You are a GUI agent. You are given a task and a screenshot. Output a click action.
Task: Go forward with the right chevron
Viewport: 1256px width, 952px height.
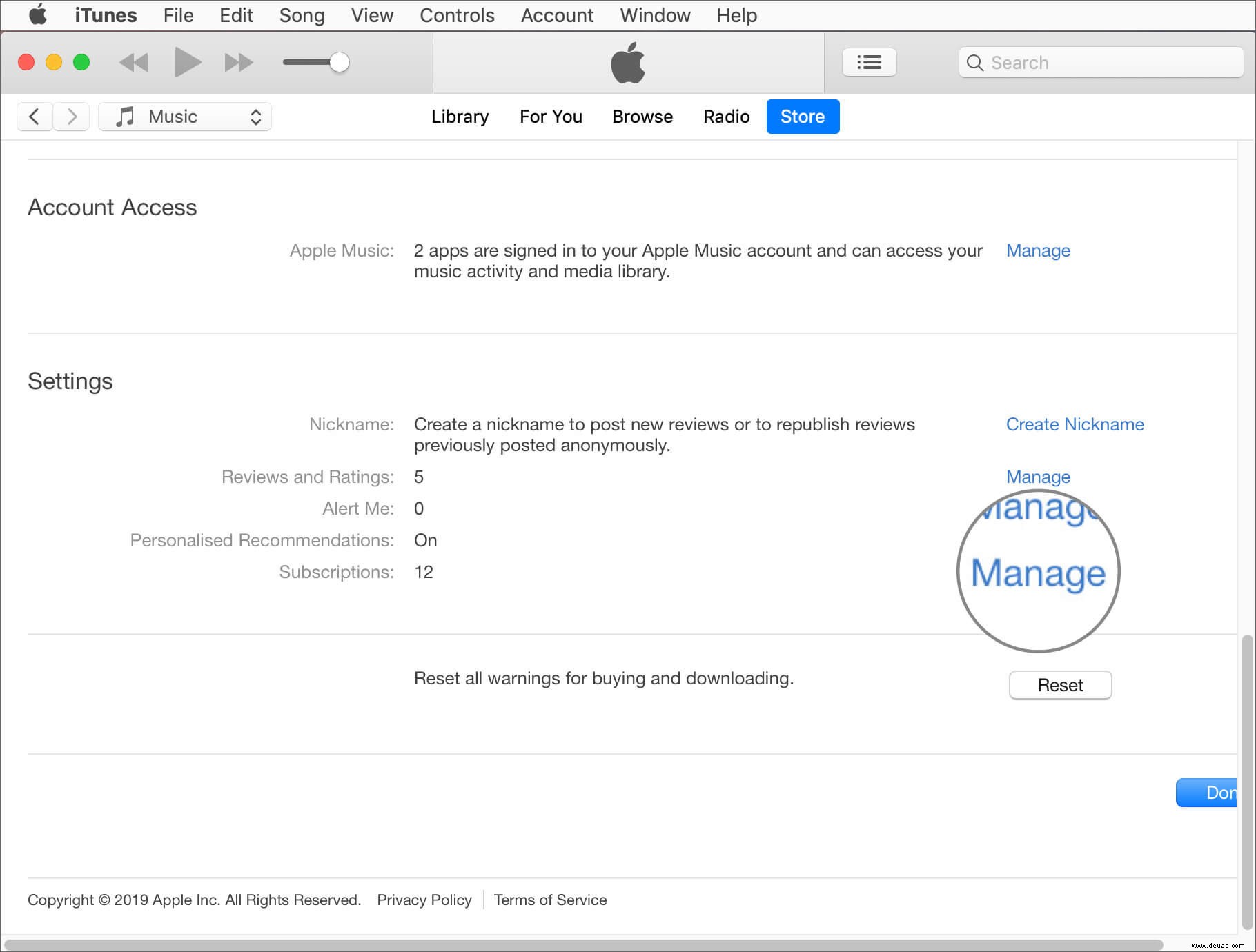(72, 117)
